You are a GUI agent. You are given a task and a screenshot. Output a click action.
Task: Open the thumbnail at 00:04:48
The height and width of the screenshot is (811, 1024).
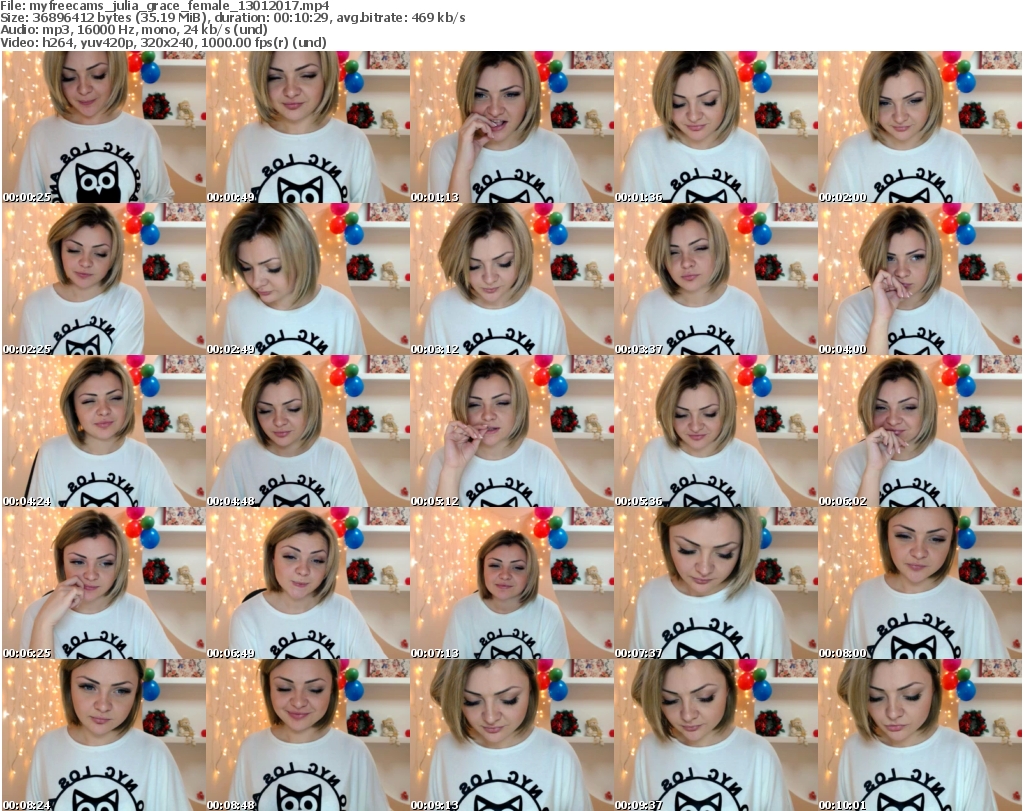point(308,431)
